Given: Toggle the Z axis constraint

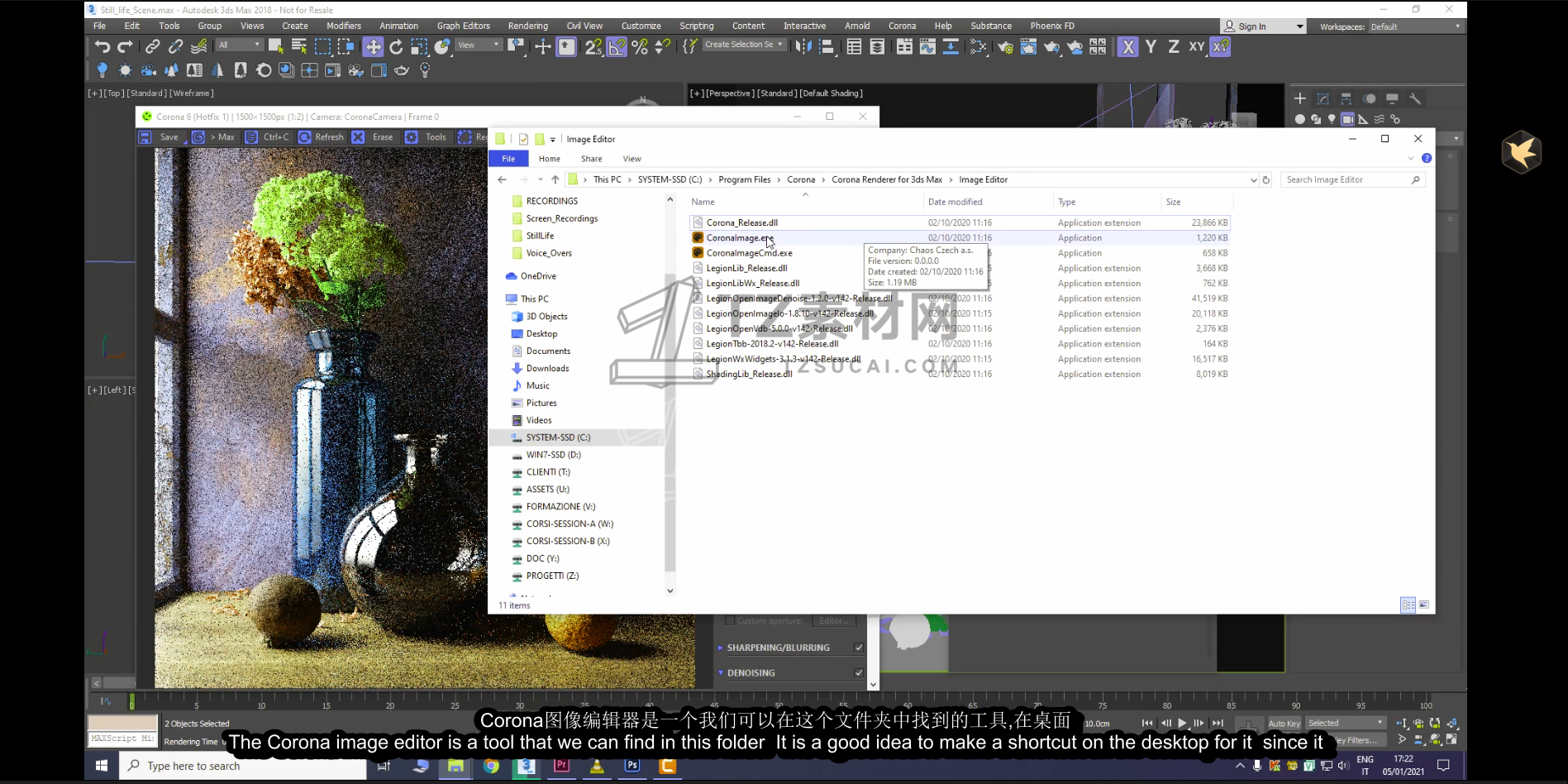Looking at the screenshot, I should tap(1174, 47).
